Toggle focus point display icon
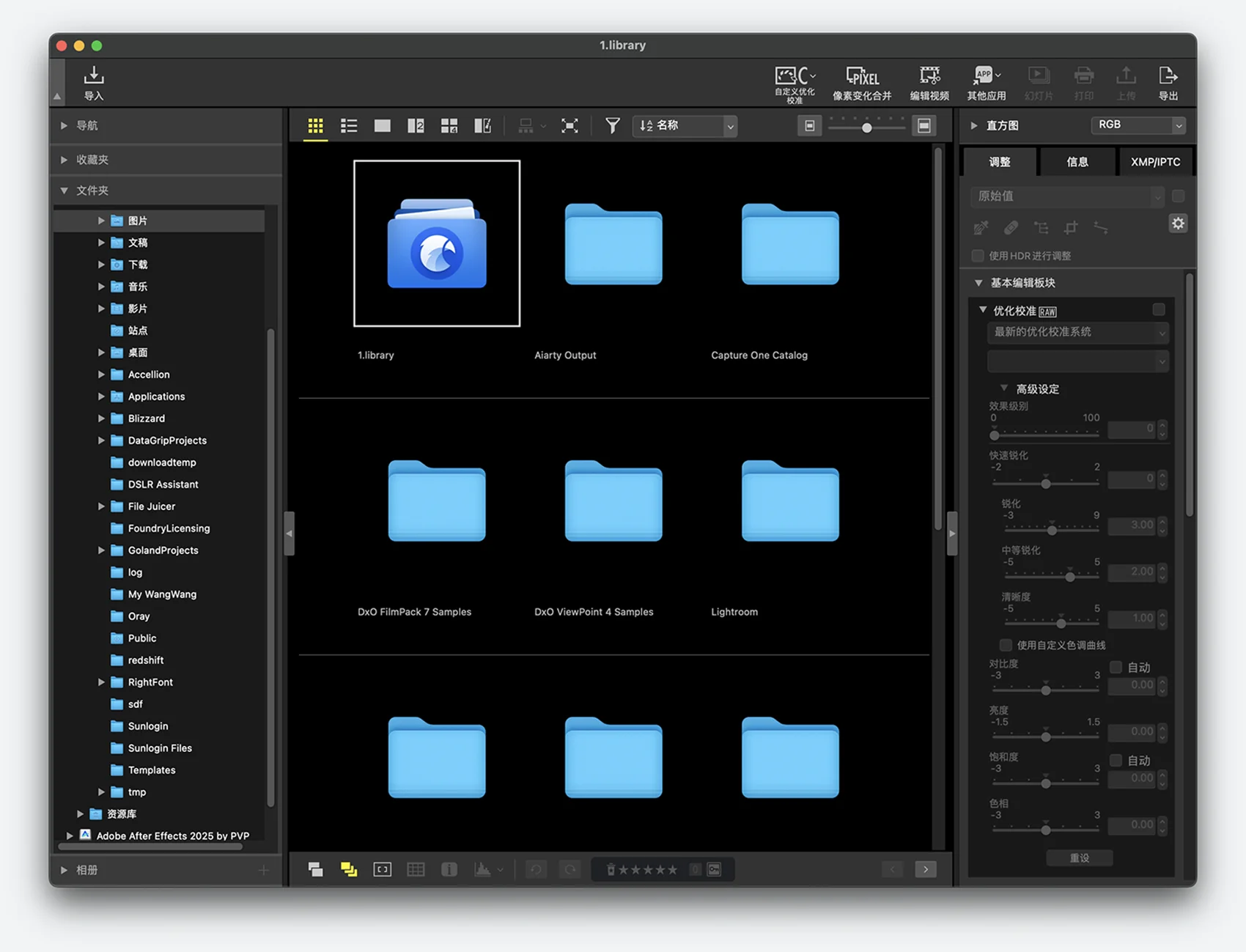 pos(382,870)
